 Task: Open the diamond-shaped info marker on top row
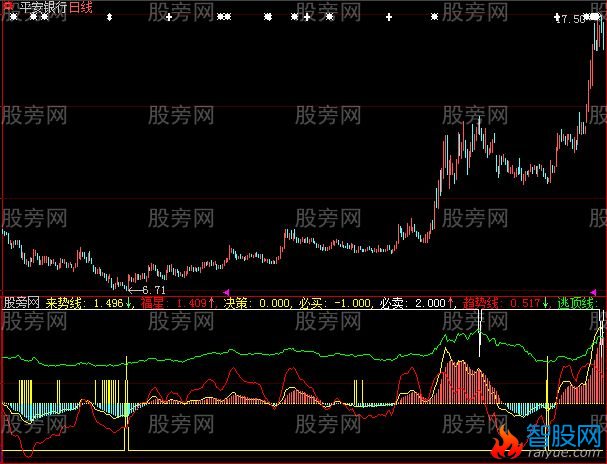110,17
